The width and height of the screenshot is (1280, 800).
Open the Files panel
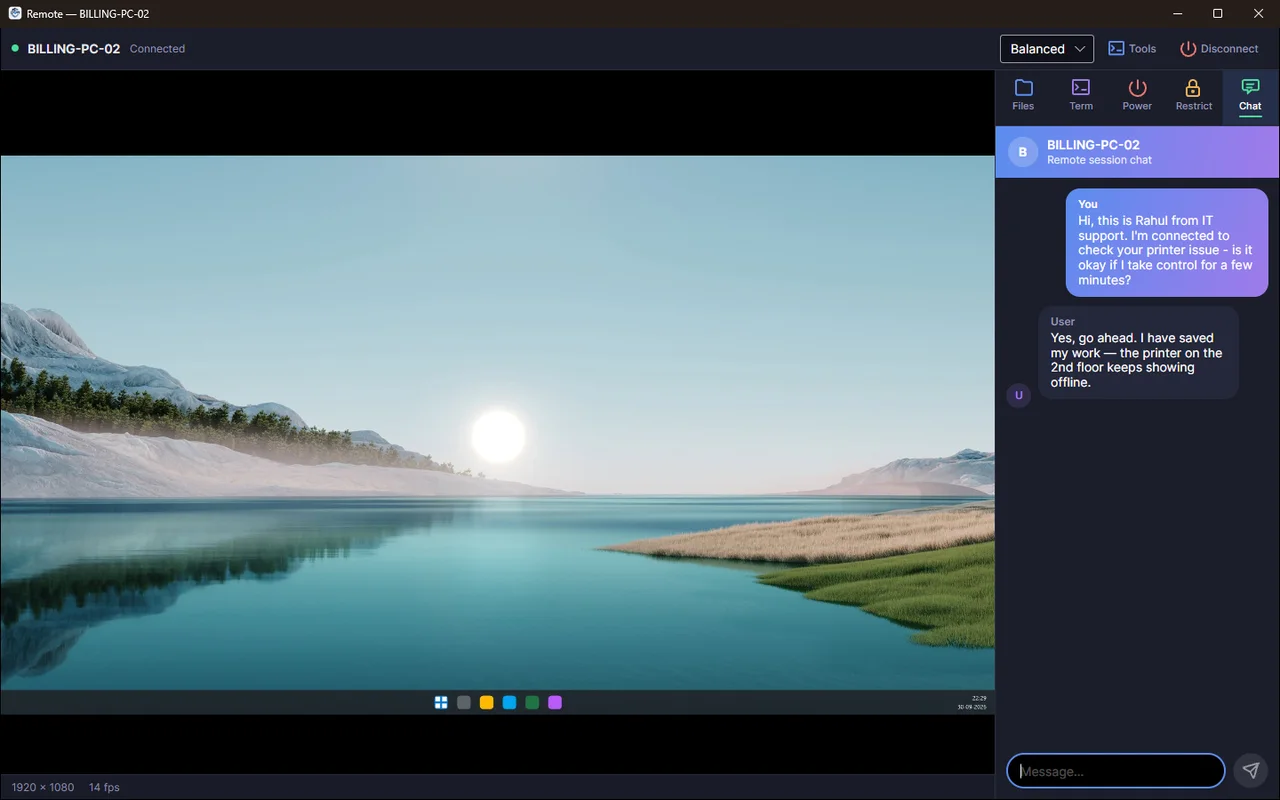(1023, 95)
